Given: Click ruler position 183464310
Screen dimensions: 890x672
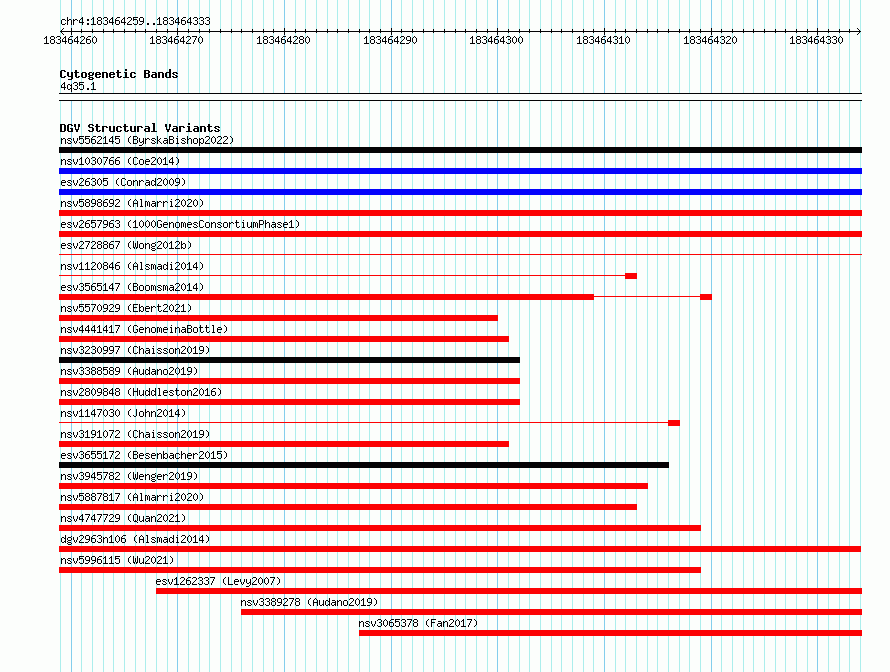Looking at the screenshot, I should pyautogui.click(x=603, y=40).
